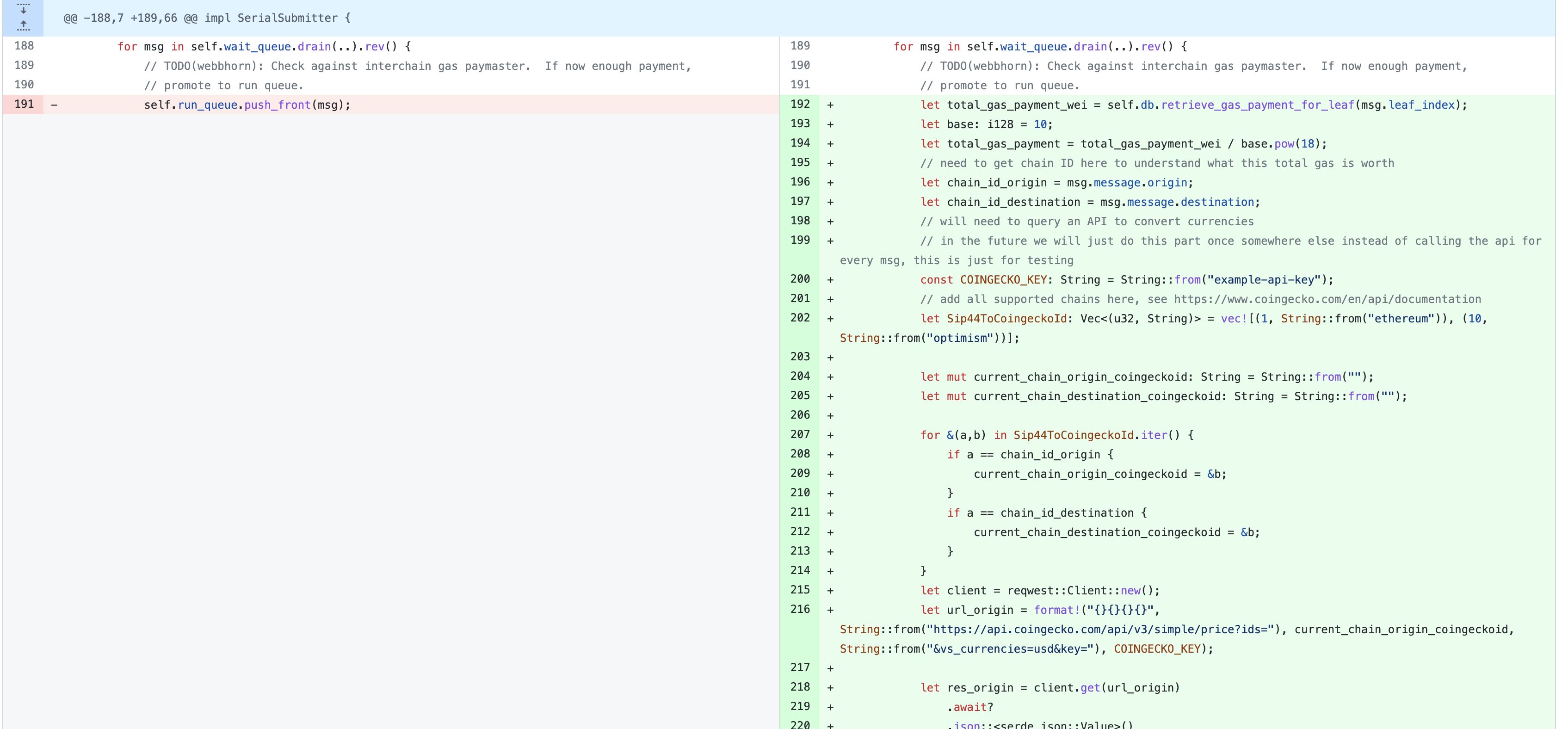
Task: Select added line number 198
Action: (x=800, y=221)
